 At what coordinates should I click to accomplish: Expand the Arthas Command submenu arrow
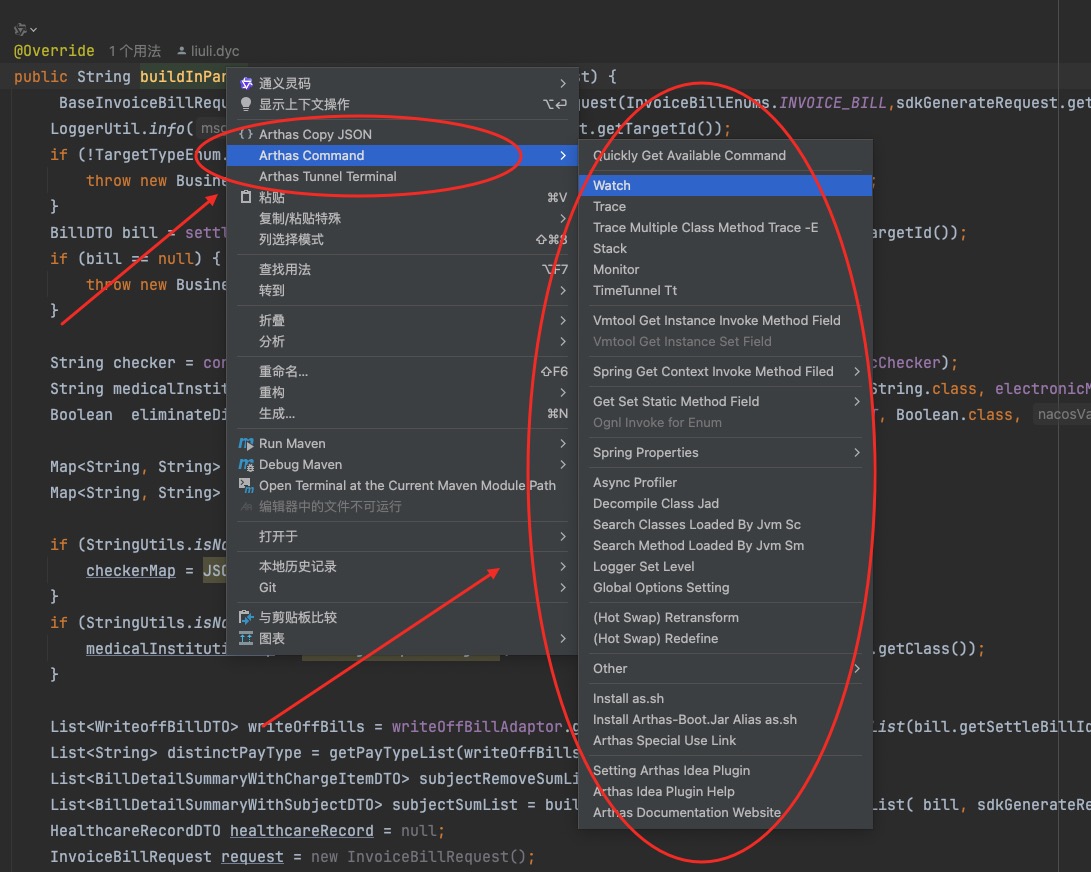(x=563, y=155)
